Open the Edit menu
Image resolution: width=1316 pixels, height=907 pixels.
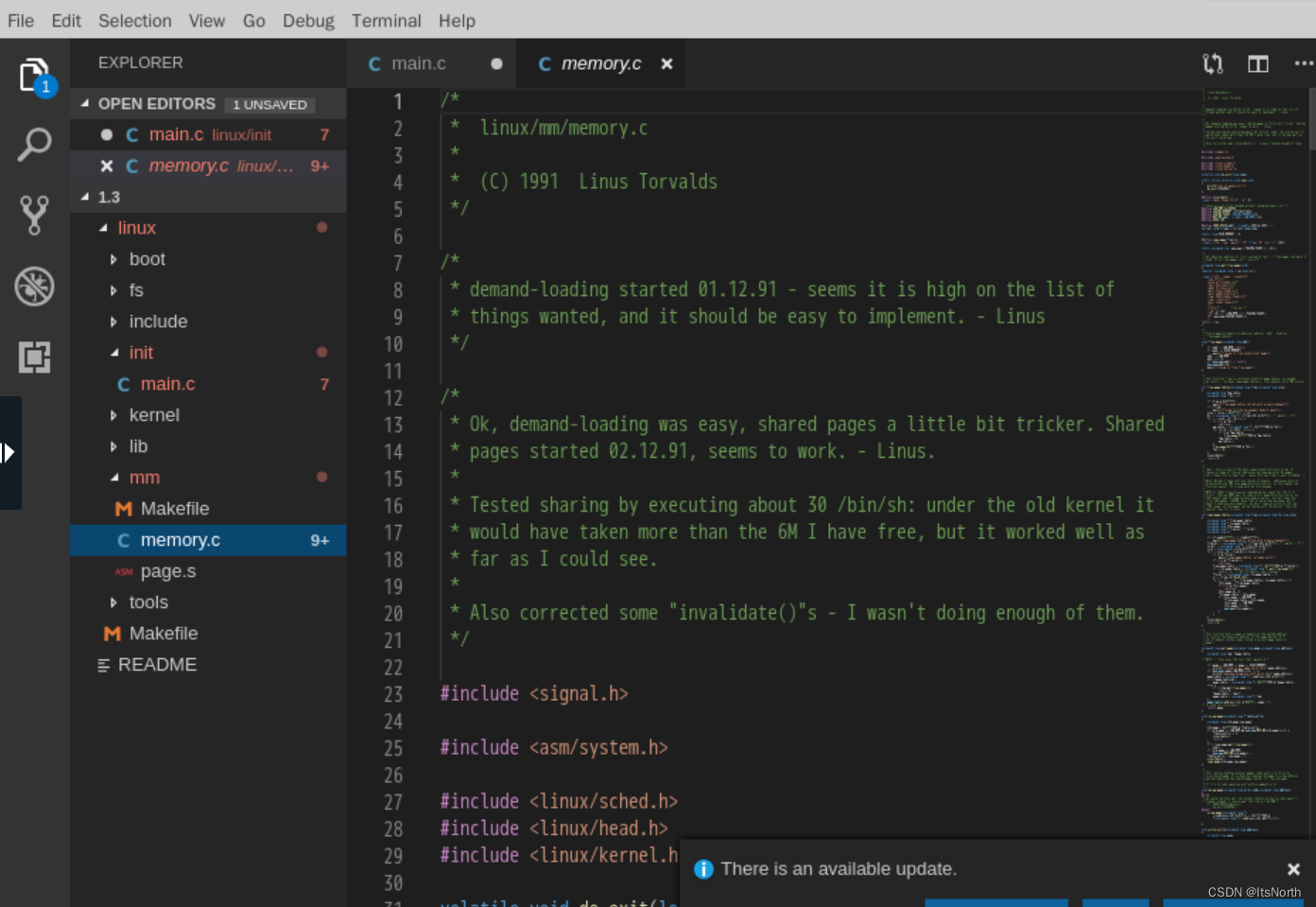pyautogui.click(x=66, y=20)
